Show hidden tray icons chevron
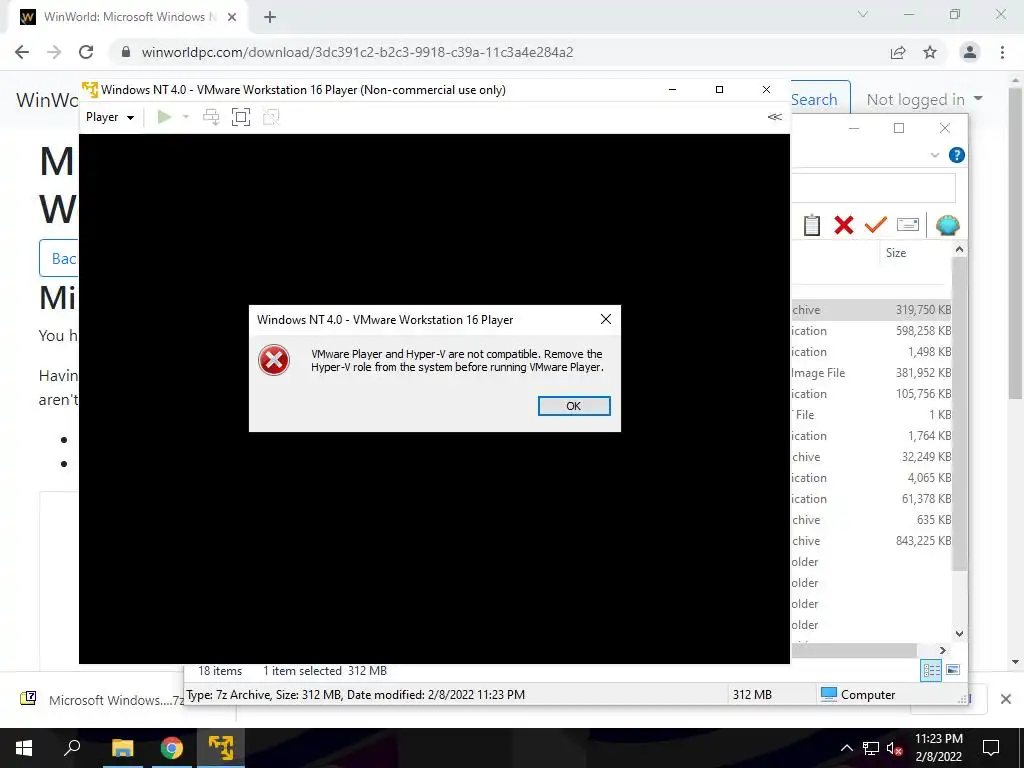Image resolution: width=1024 pixels, height=768 pixels. (846, 748)
